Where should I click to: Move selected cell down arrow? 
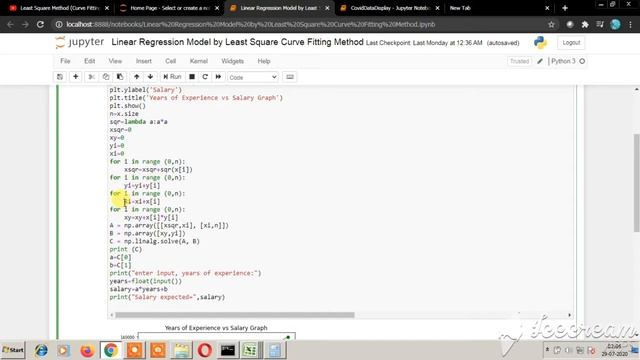(x=150, y=77)
